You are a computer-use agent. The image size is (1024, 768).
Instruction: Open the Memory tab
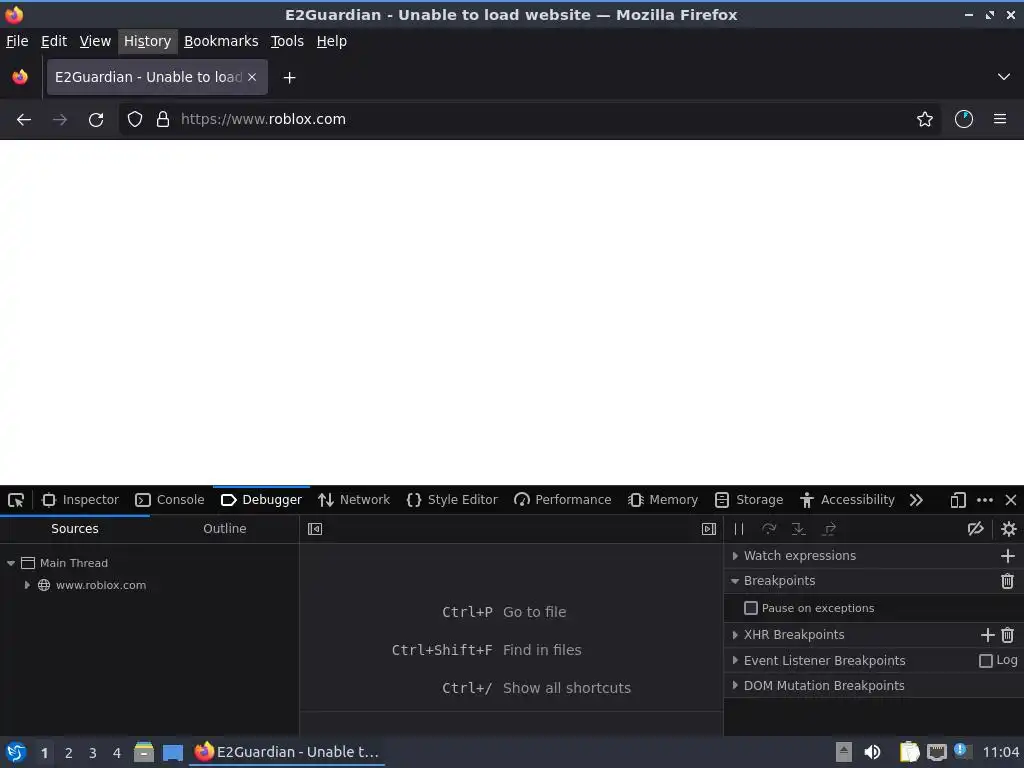662,500
